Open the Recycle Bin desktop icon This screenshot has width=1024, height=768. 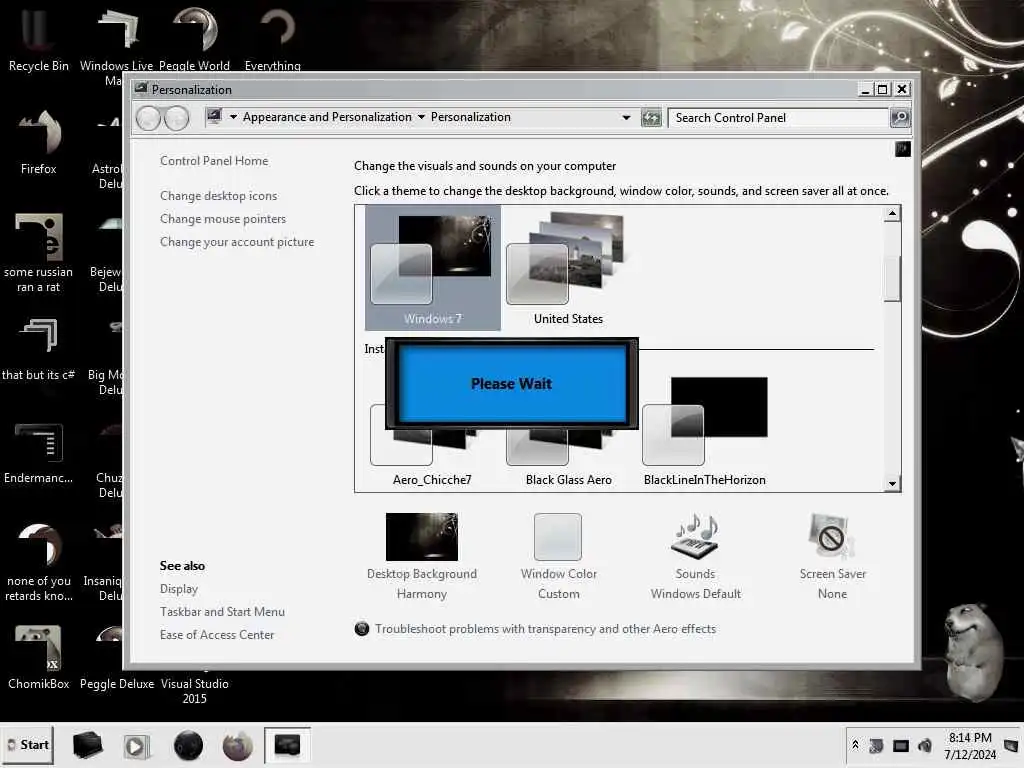[38, 38]
